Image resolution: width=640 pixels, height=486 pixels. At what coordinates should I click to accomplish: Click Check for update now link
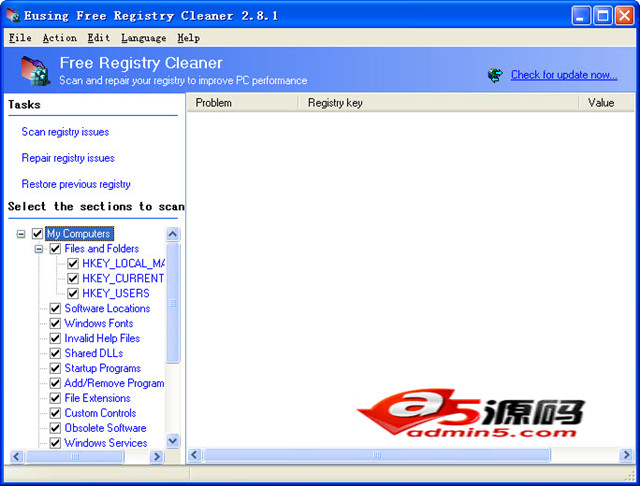(x=564, y=75)
